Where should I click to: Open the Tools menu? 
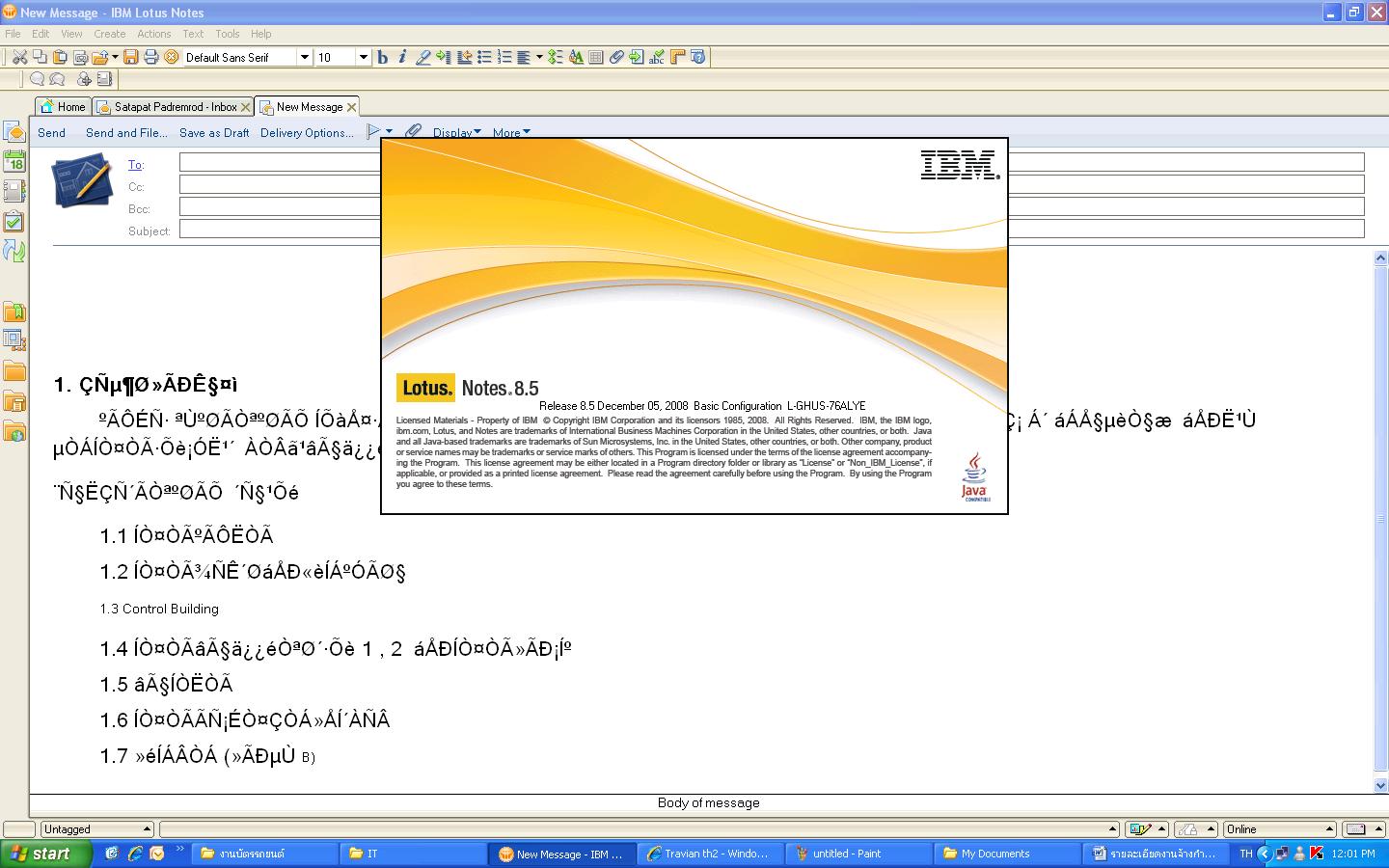point(228,34)
